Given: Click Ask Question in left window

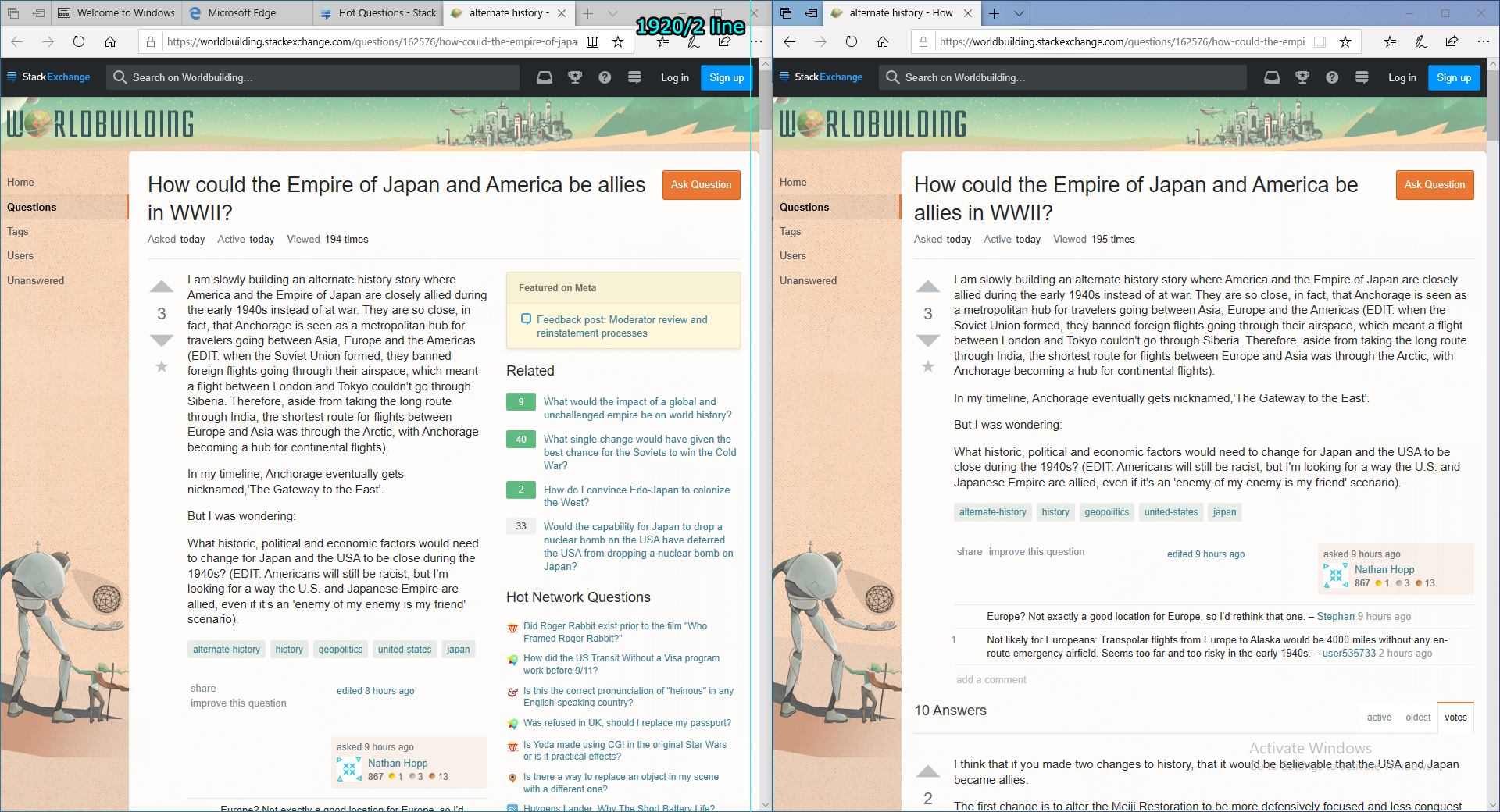Looking at the screenshot, I should pos(702,185).
